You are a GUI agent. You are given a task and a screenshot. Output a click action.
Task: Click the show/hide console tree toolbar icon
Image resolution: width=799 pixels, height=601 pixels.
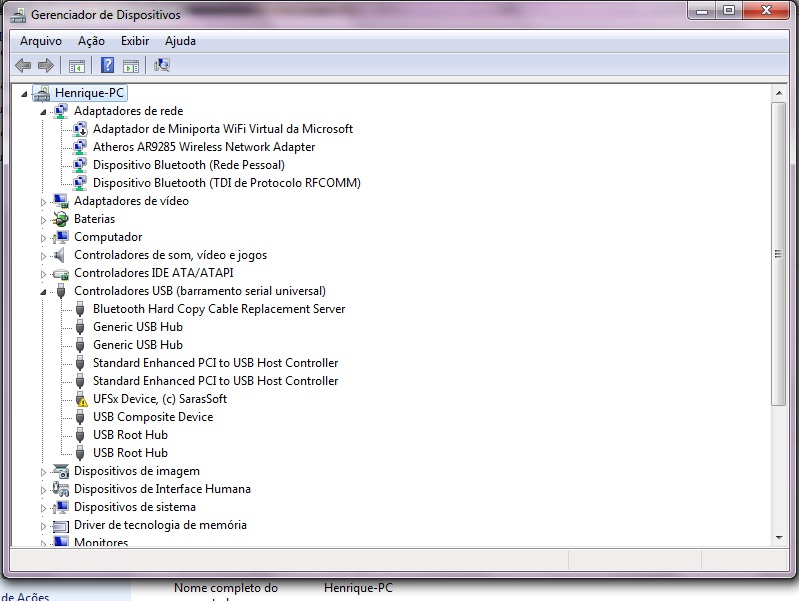click(76, 65)
